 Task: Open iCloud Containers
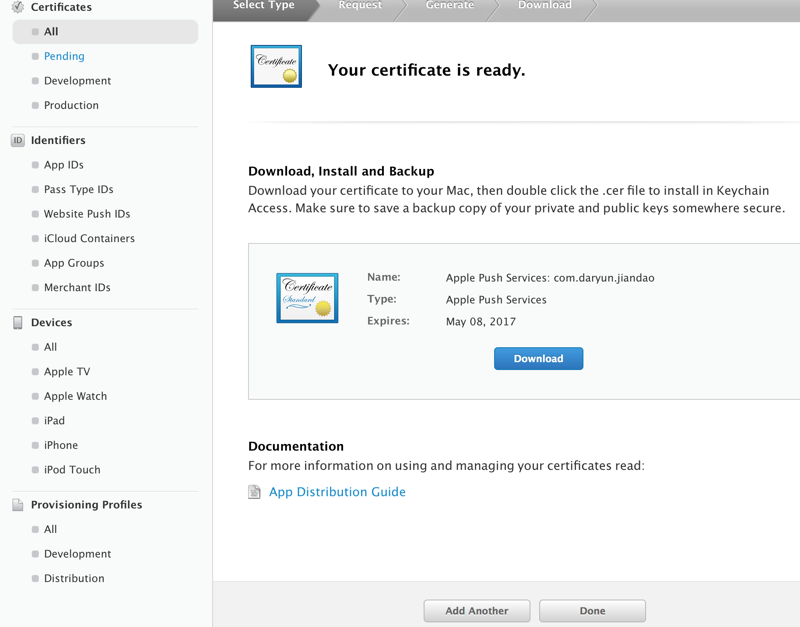pyautogui.click(x=89, y=238)
